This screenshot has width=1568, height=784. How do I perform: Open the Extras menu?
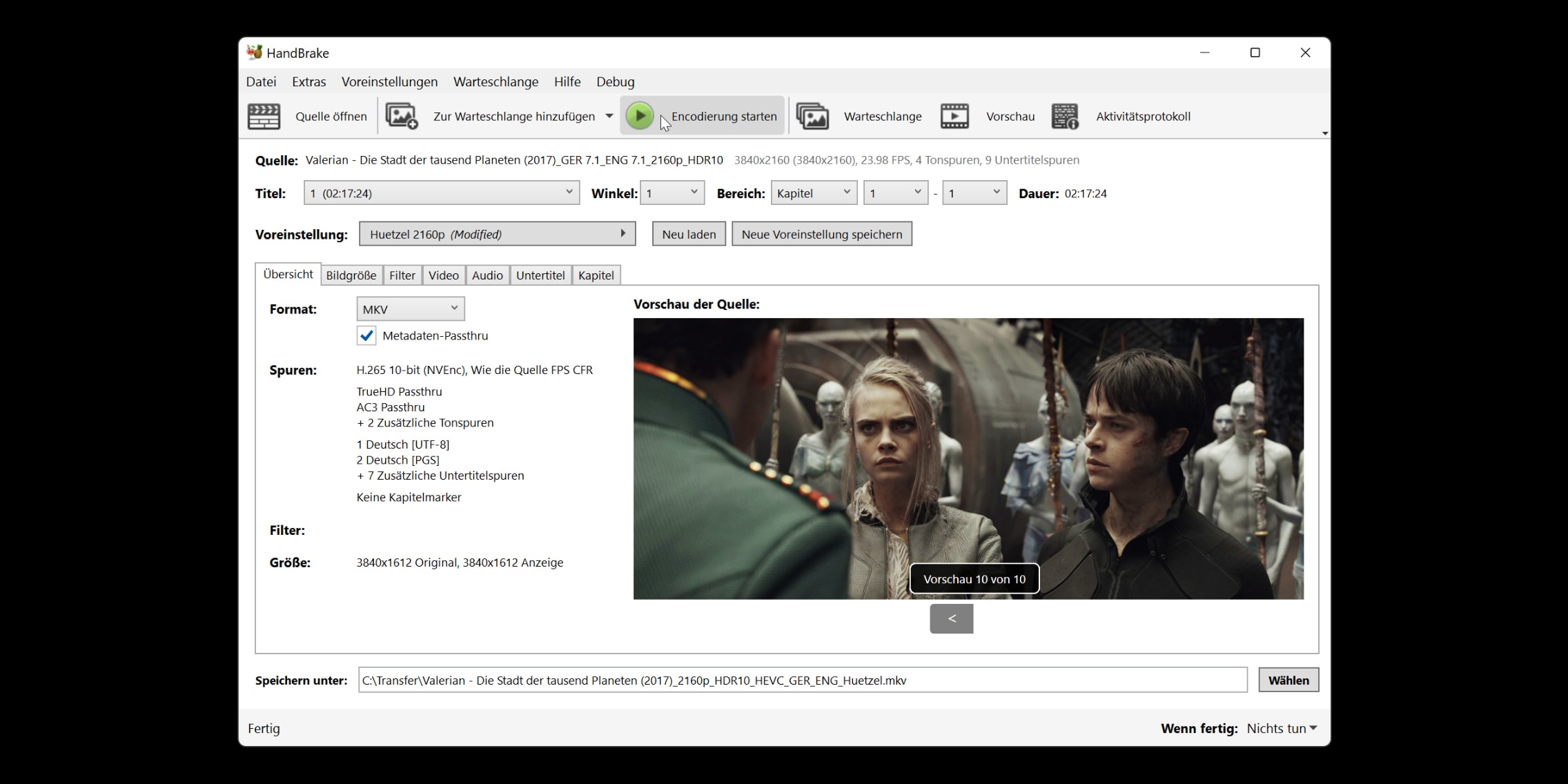pos(308,81)
